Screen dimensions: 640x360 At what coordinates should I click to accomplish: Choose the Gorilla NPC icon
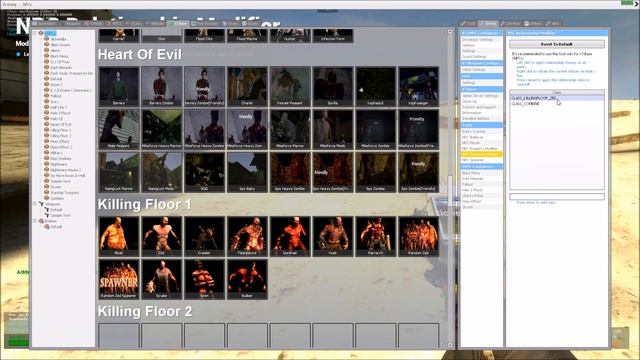click(x=333, y=87)
